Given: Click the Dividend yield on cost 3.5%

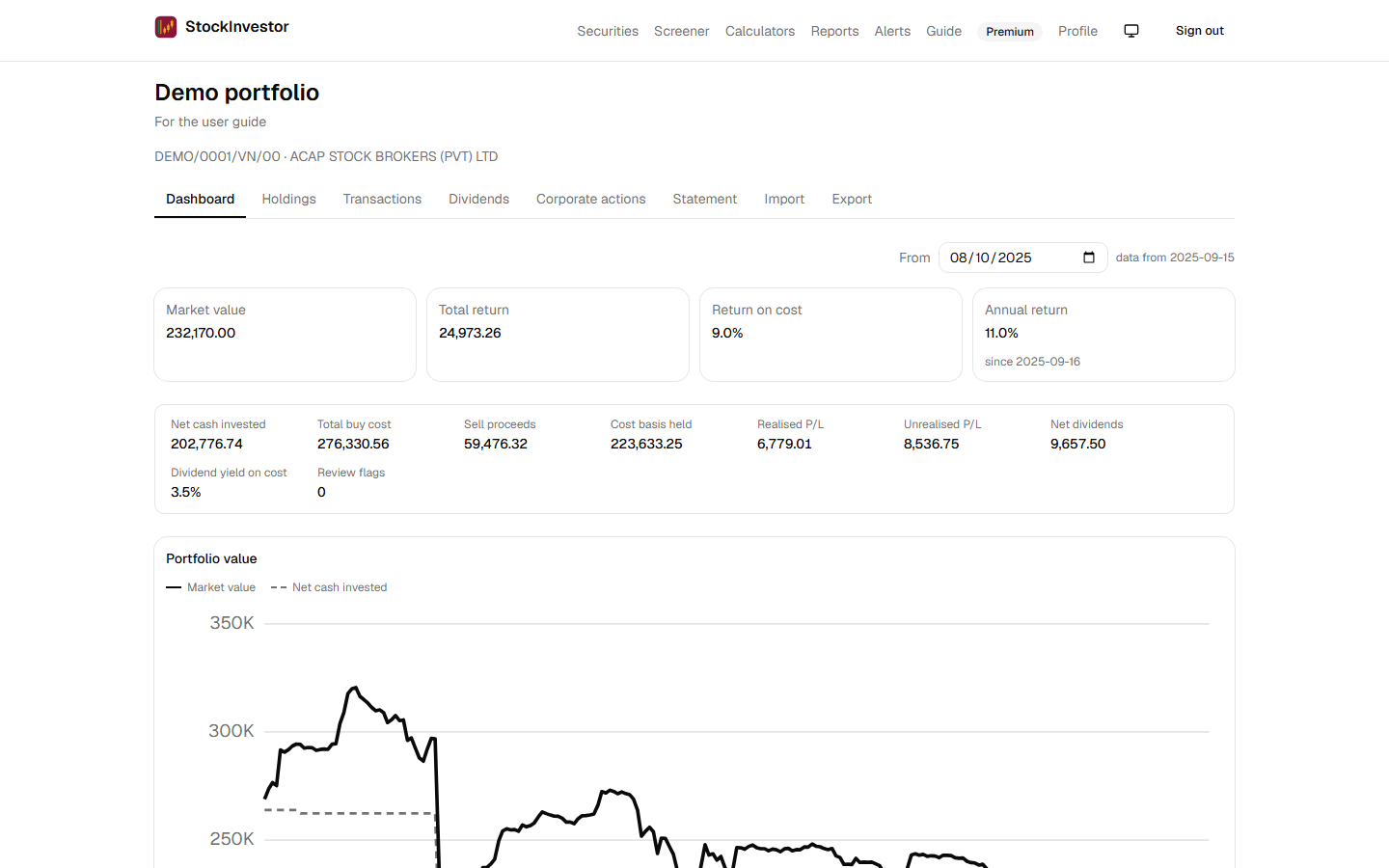Looking at the screenshot, I should (186, 492).
